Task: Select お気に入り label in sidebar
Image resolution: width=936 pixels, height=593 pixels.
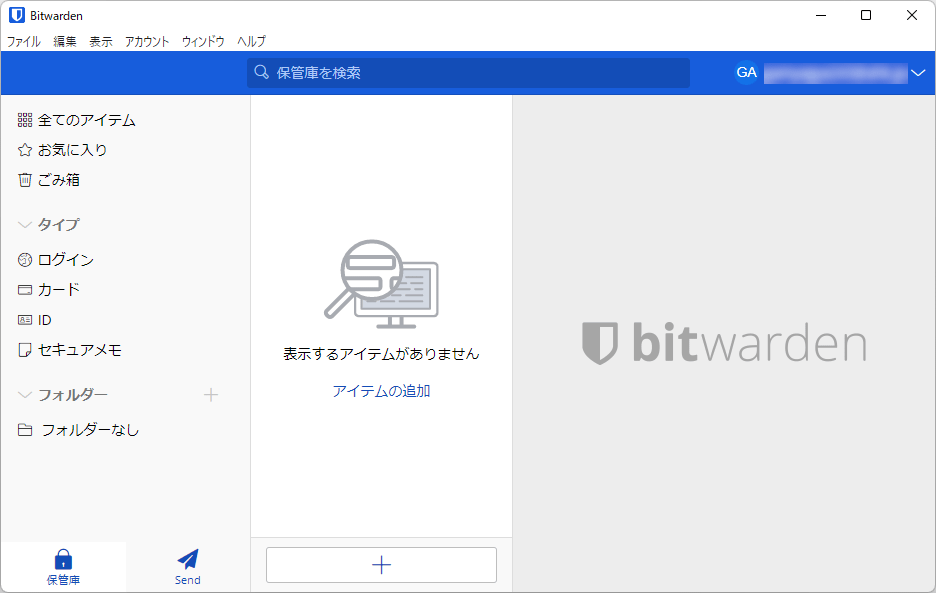Action: 72,150
